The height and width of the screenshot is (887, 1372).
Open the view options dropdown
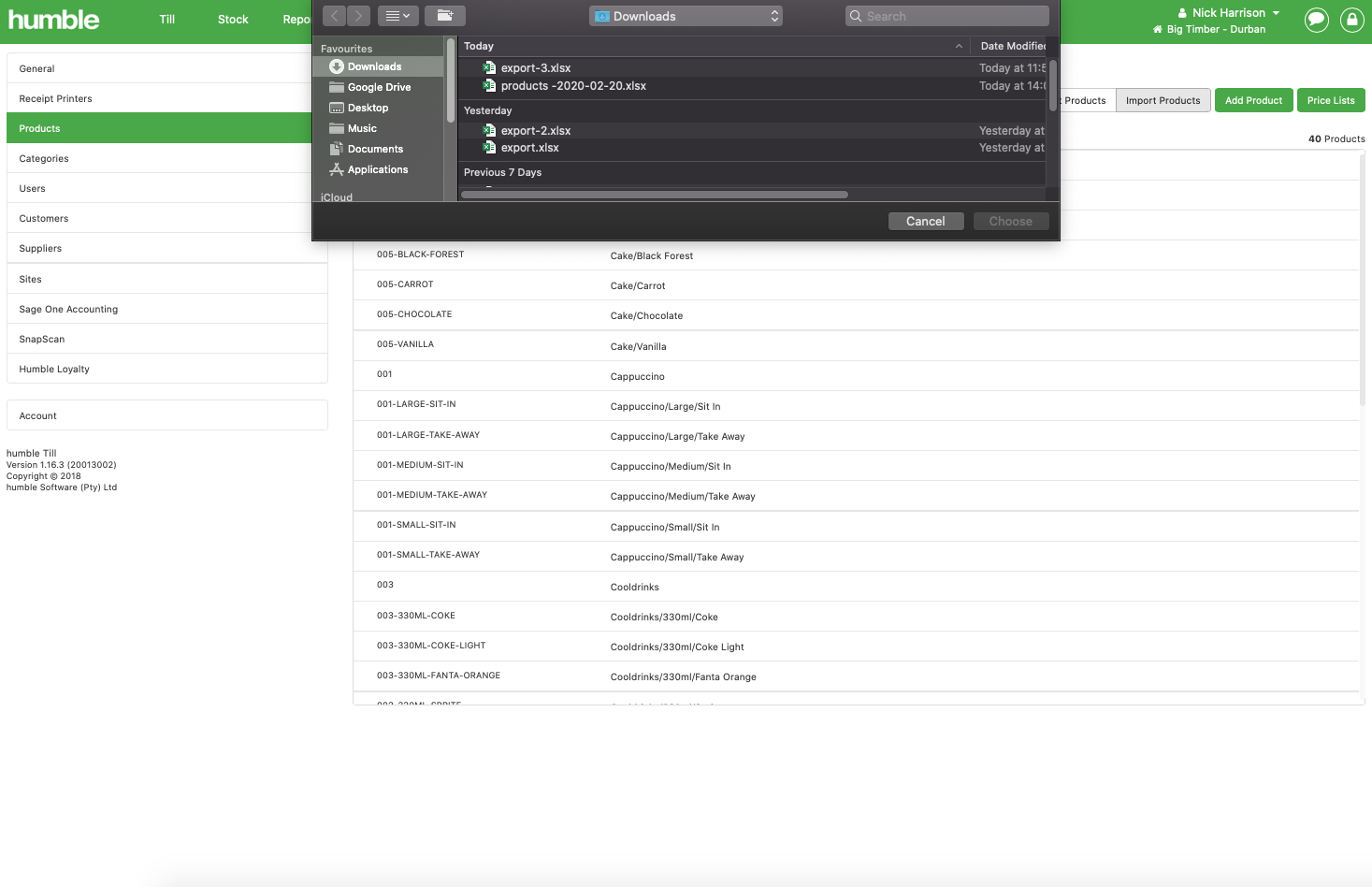coord(397,15)
